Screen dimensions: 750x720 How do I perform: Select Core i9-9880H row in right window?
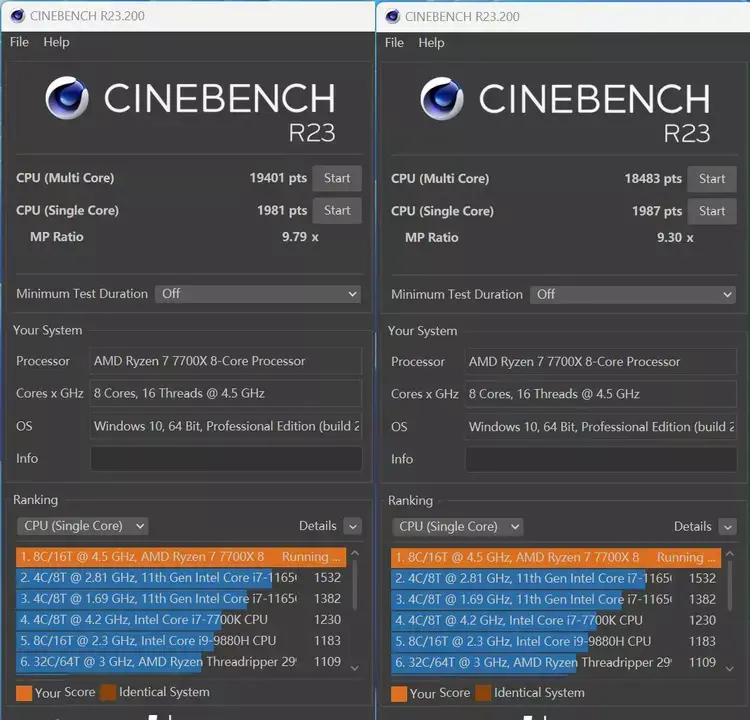(x=556, y=642)
